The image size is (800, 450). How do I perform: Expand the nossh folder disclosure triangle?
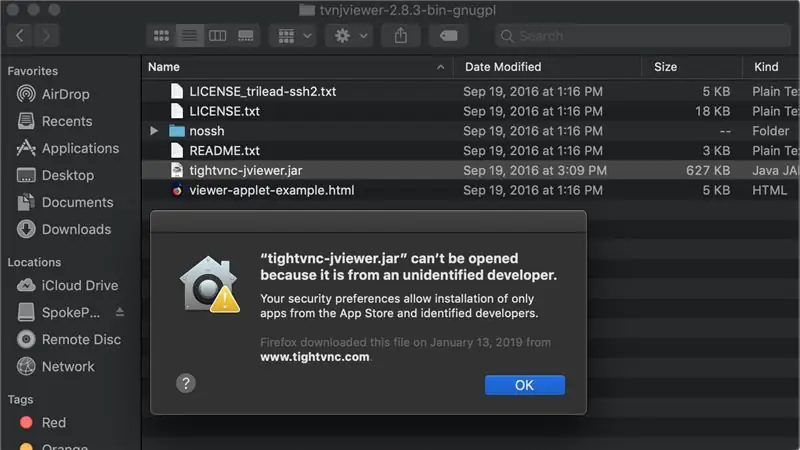[x=154, y=131]
